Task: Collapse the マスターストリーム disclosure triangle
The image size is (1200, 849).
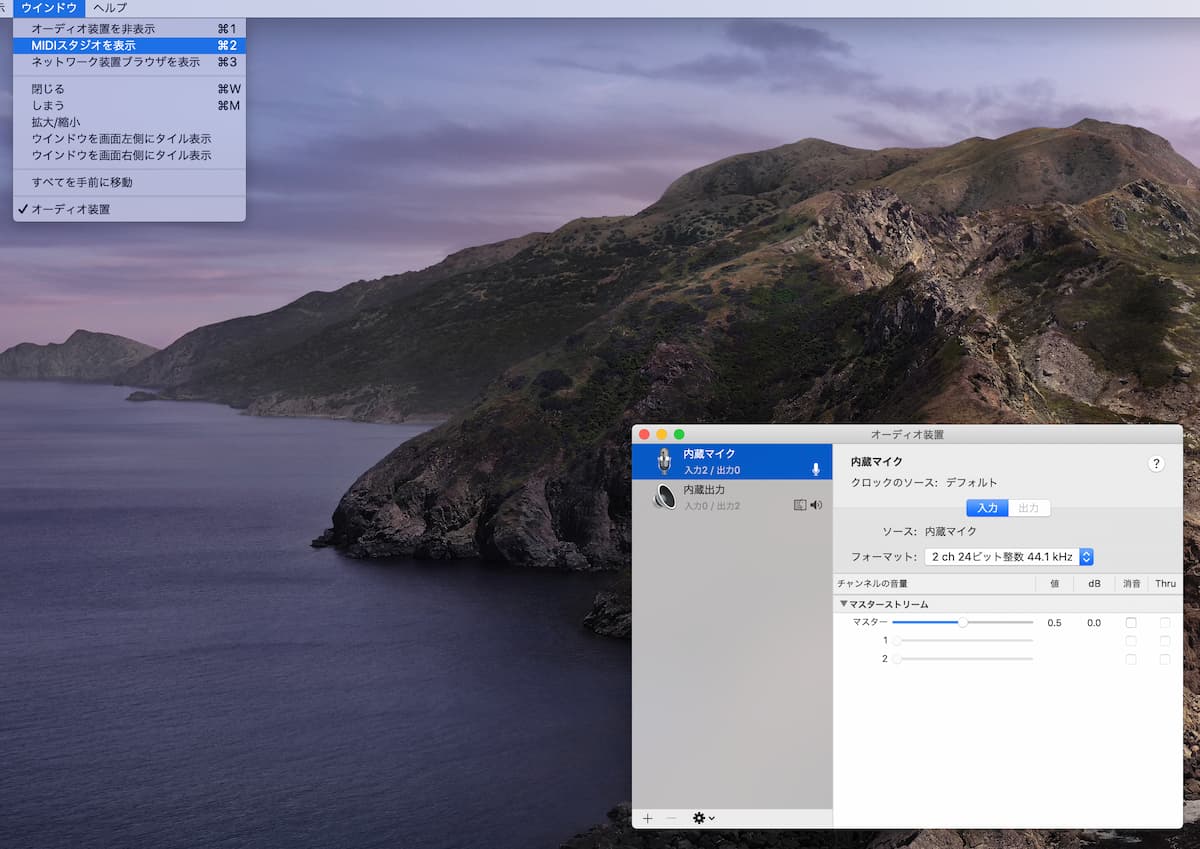Action: 844,604
